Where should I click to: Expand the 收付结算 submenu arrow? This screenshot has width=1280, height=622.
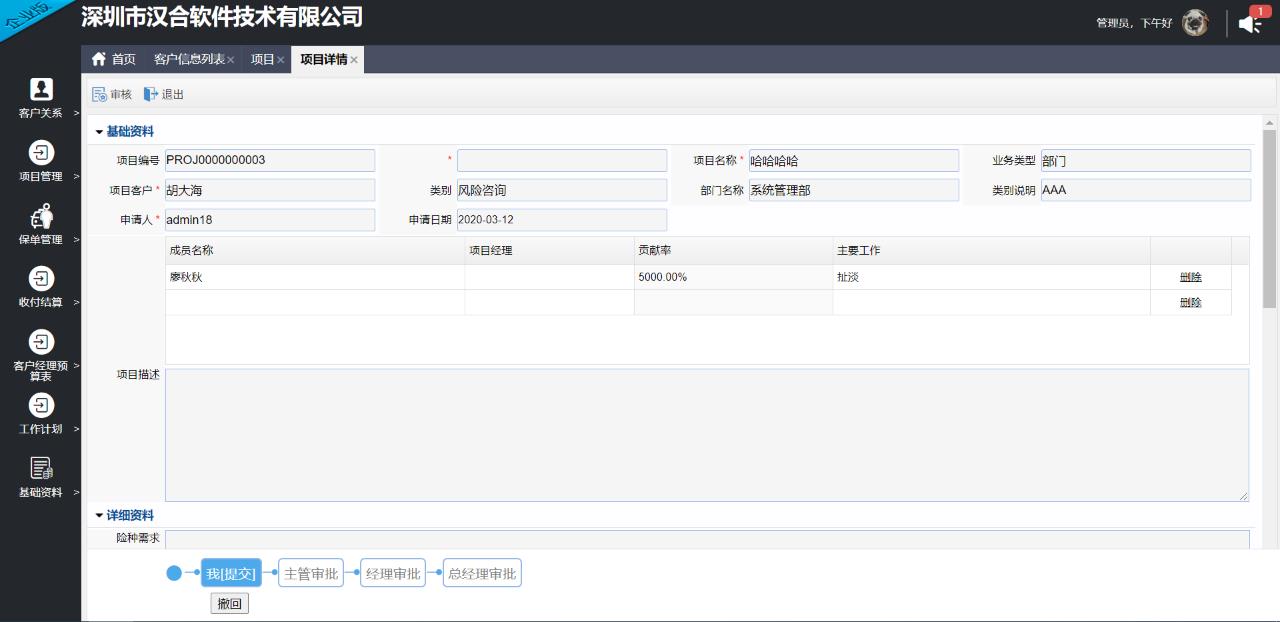coord(76,302)
